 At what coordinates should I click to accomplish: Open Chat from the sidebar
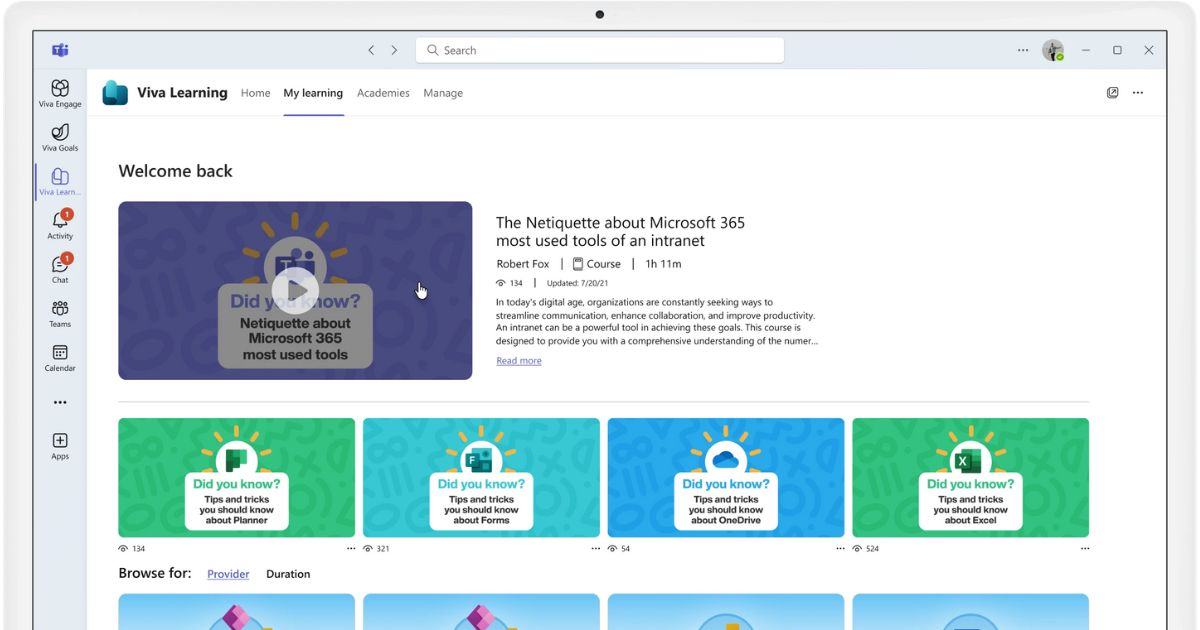60,268
